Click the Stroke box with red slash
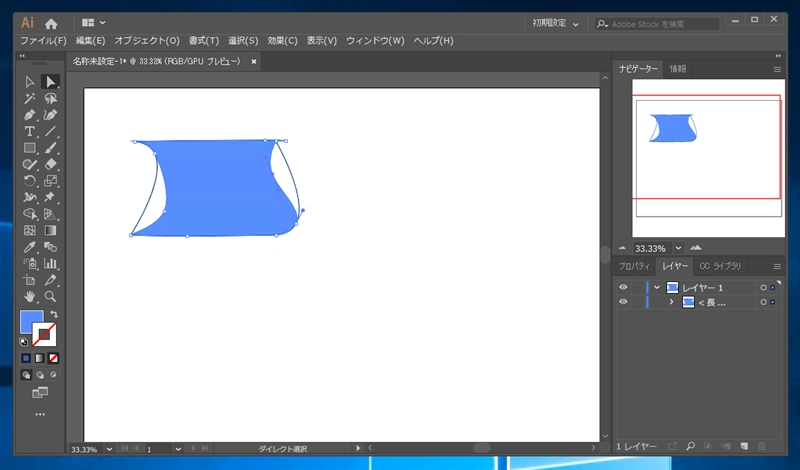 [45, 335]
